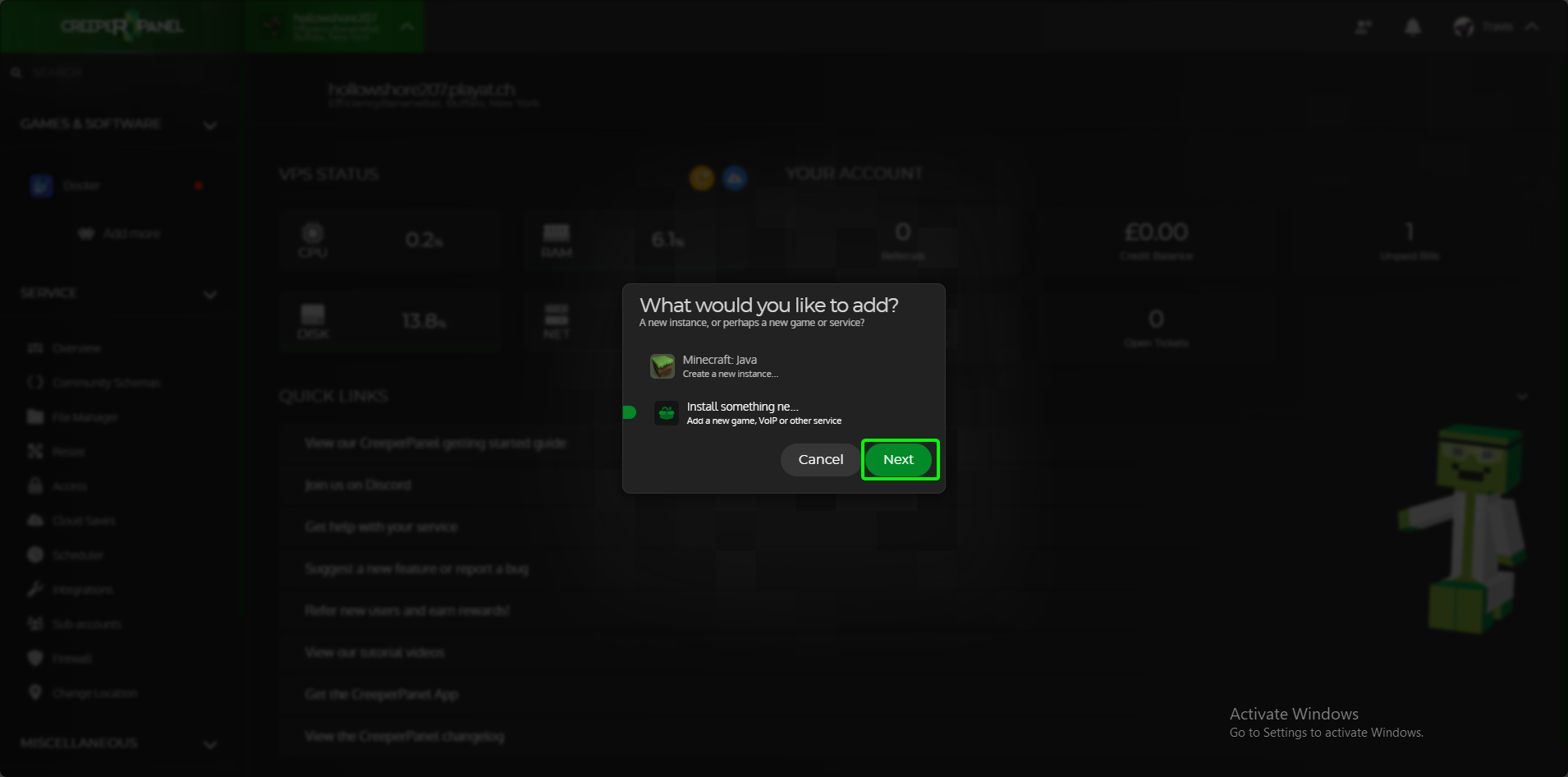Click the Referrals count tile
The height and width of the screenshot is (777, 1568).
903,240
